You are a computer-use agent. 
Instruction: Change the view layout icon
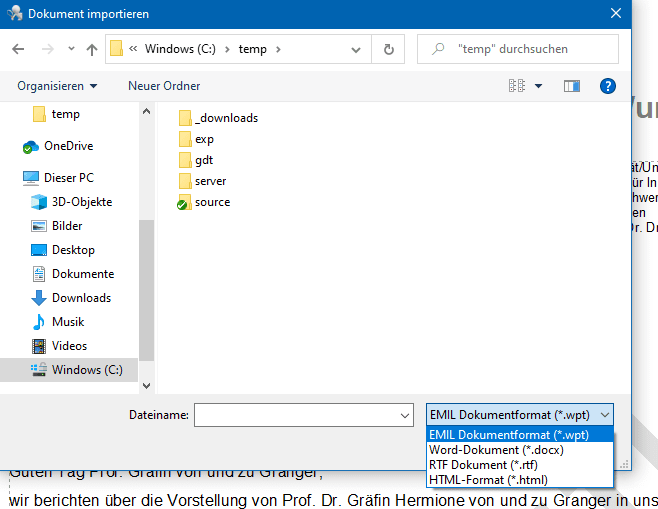click(517, 86)
